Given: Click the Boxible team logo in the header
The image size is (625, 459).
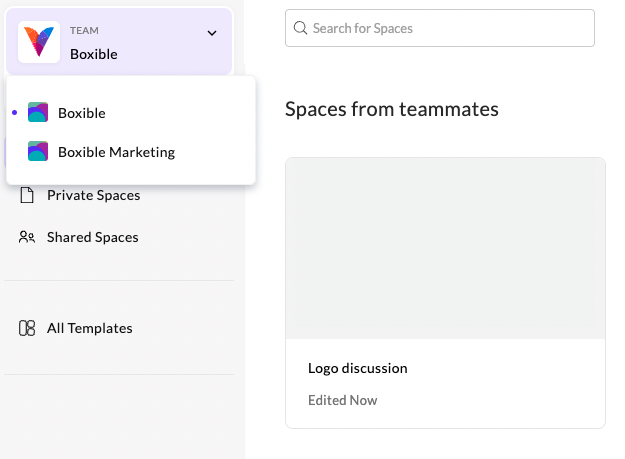Looking at the screenshot, I should pos(39,42).
